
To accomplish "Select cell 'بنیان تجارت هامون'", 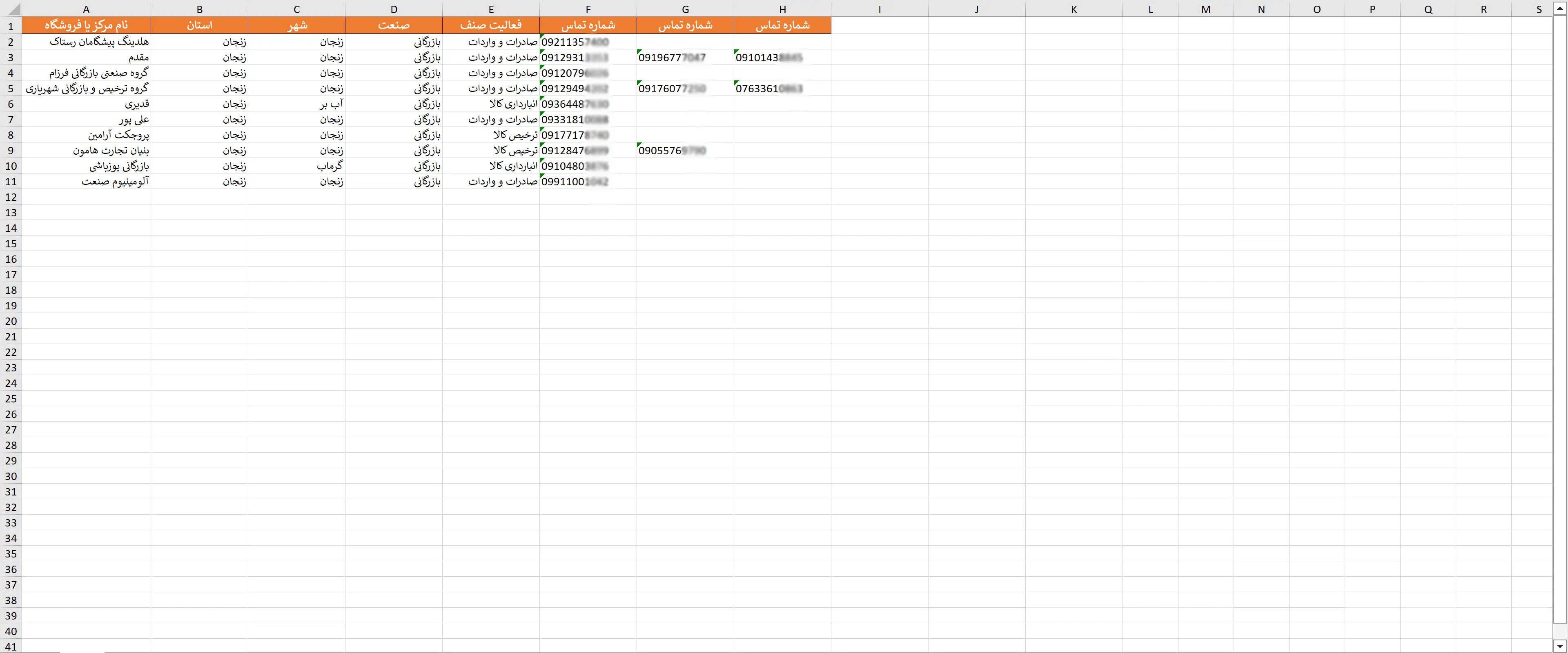I will pos(86,150).
